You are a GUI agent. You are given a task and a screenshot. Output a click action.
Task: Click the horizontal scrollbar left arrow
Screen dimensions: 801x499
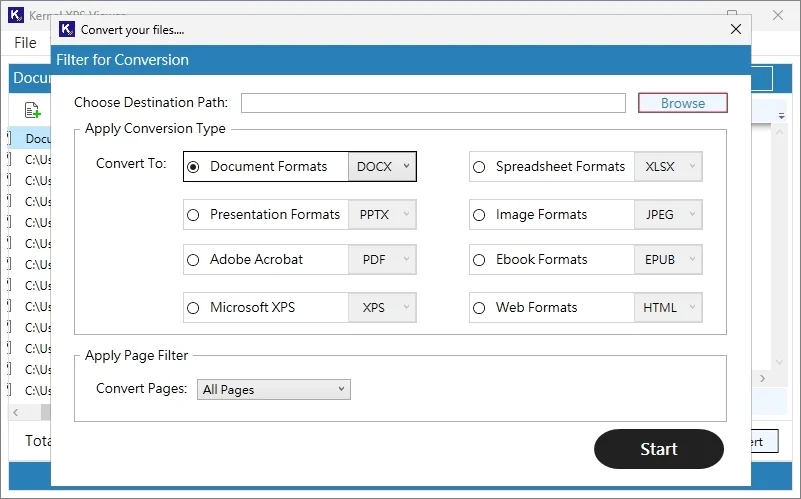pos(15,412)
